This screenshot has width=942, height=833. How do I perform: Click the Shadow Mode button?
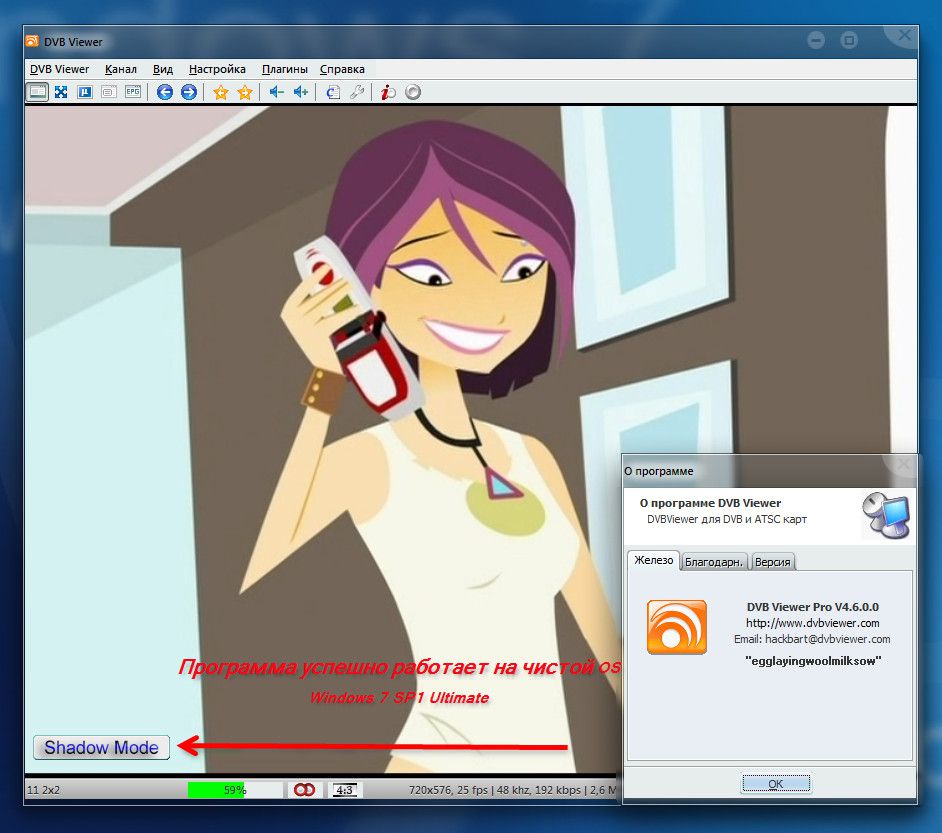click(102, 748)
